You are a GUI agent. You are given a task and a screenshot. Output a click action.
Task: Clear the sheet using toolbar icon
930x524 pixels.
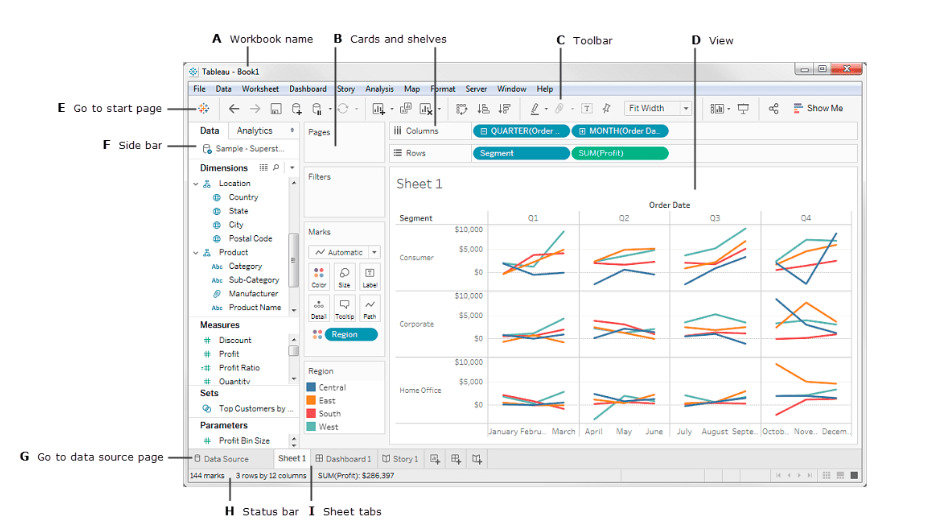[426, 109]
